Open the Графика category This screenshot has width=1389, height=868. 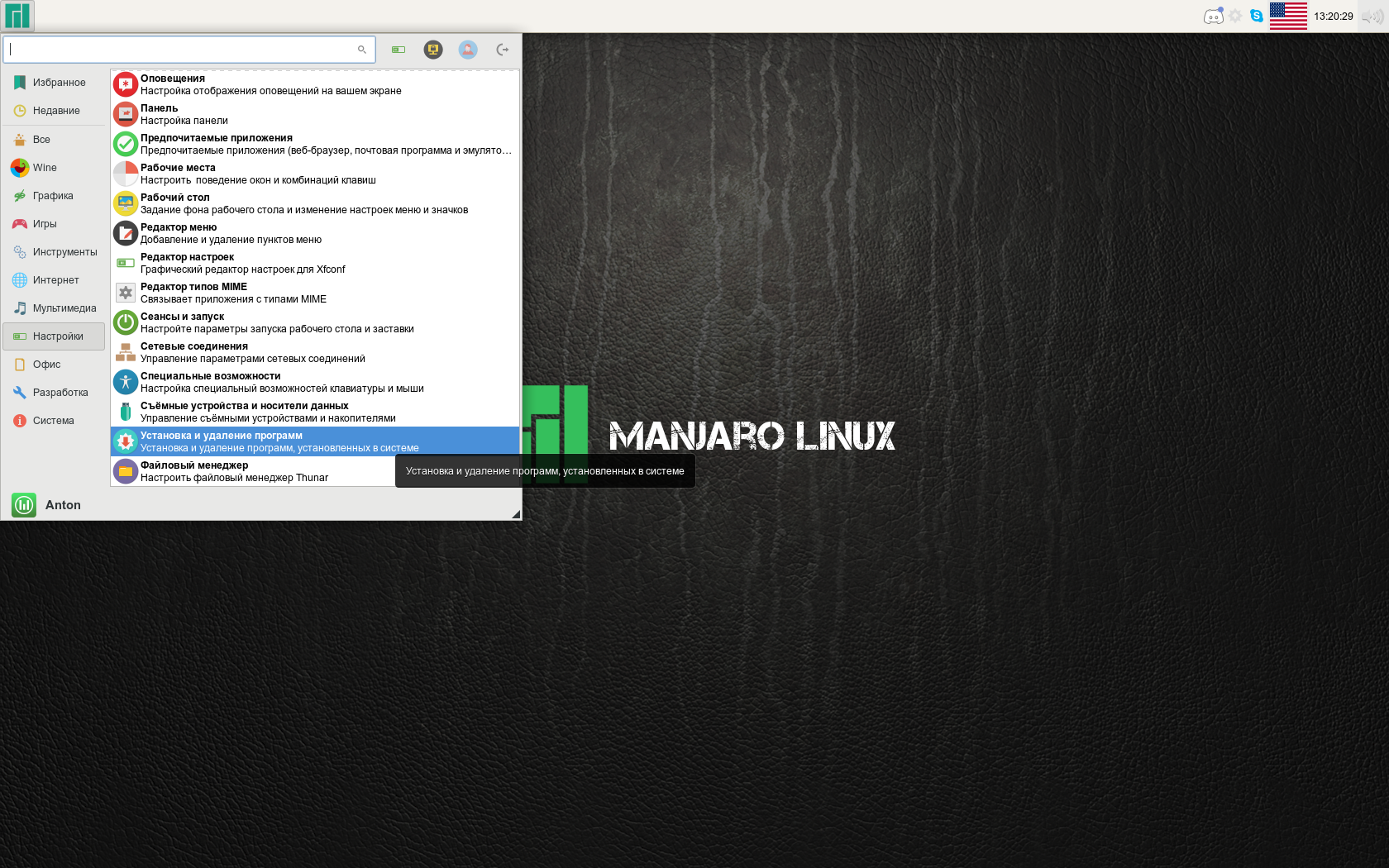point(54,196)
